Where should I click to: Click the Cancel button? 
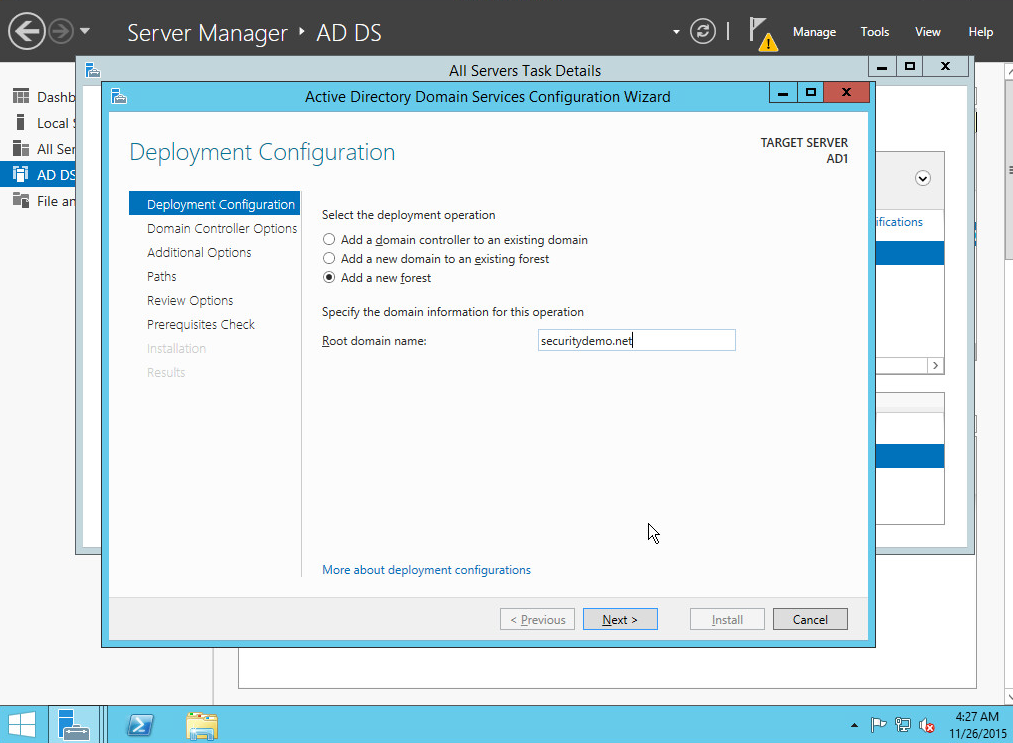point(810,619)
